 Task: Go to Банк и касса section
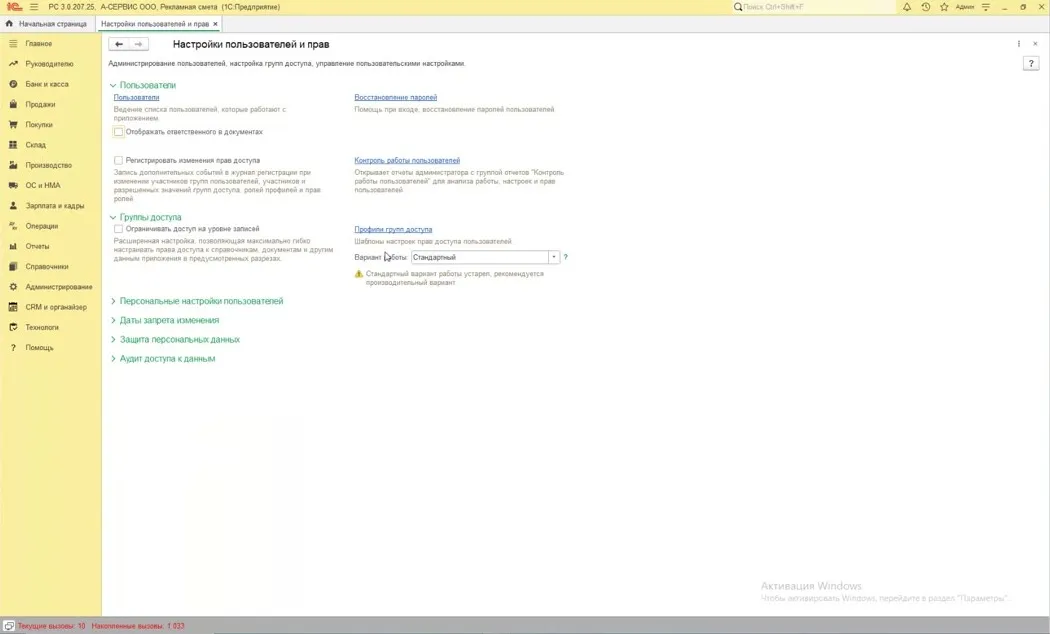pos(47,84)
